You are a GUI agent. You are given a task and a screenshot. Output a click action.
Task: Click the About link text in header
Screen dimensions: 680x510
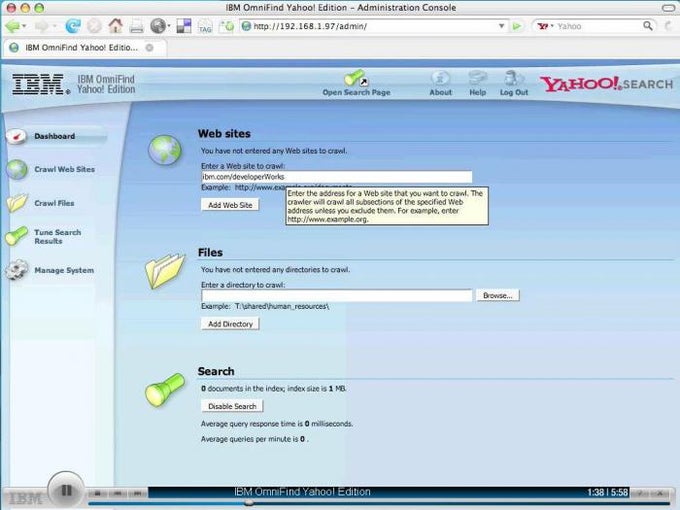(441, 92)
